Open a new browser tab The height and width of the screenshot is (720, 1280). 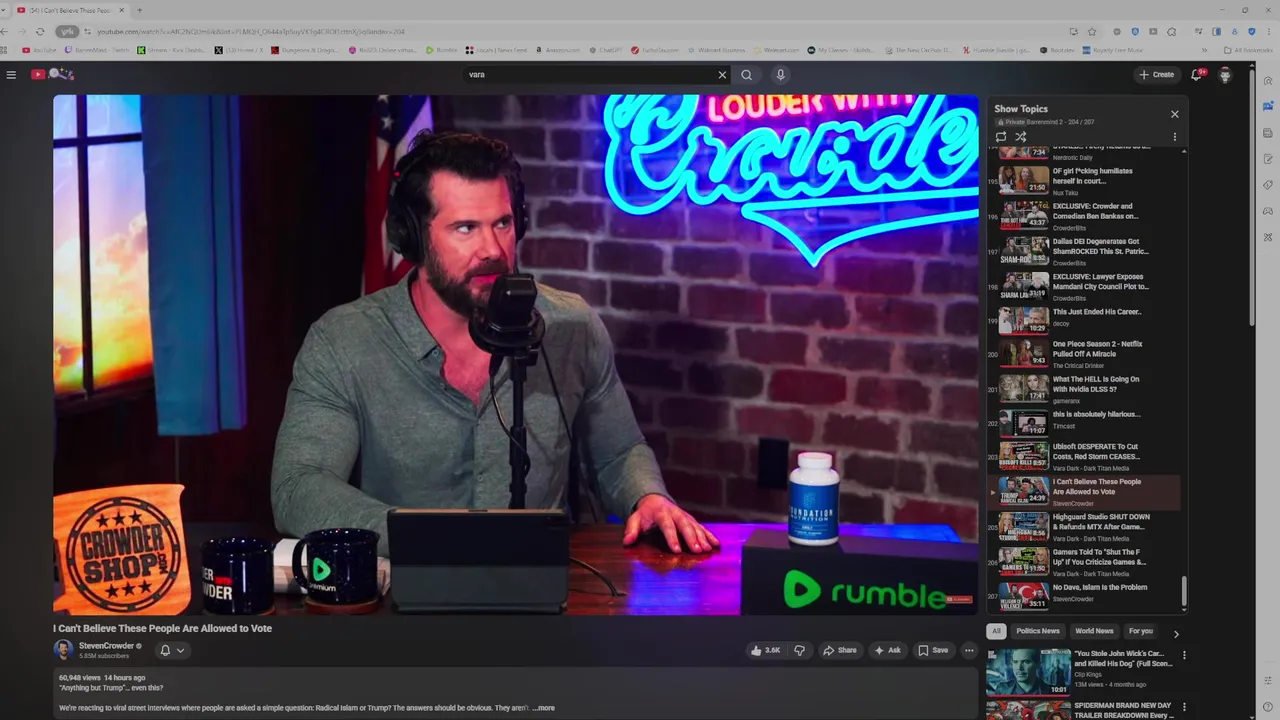coord(139,10)
